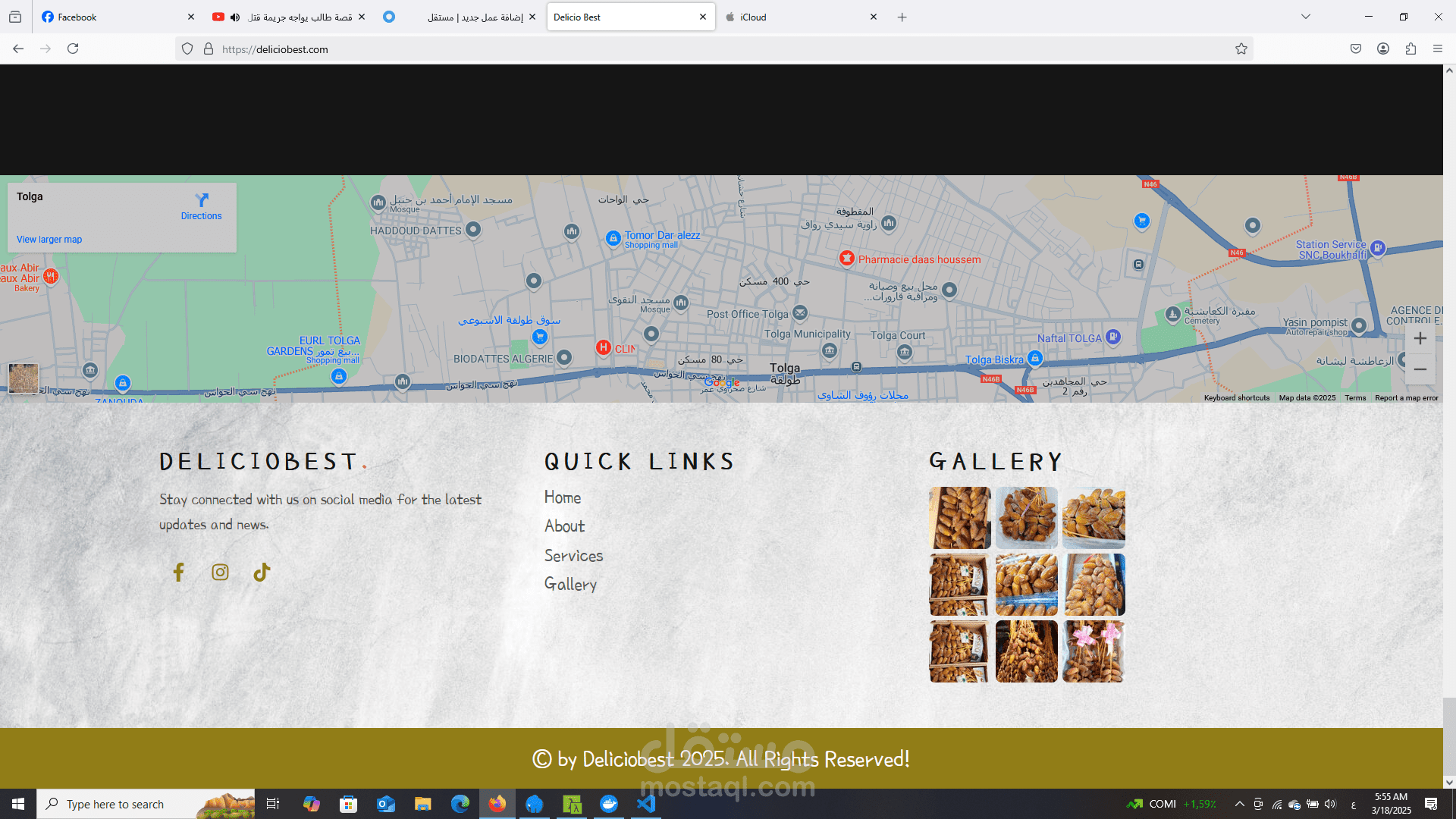Open the Services quick link
Image resolution: width=1456 pixels, height=819 pixels.
pyautogui.click(x=573, y=556)
